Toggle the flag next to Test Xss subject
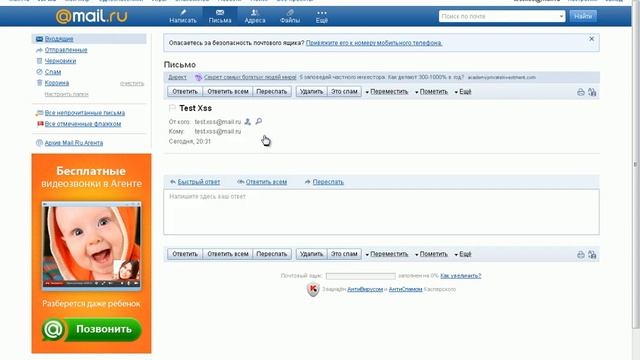 pyautogui.click(x=172, y=108)
